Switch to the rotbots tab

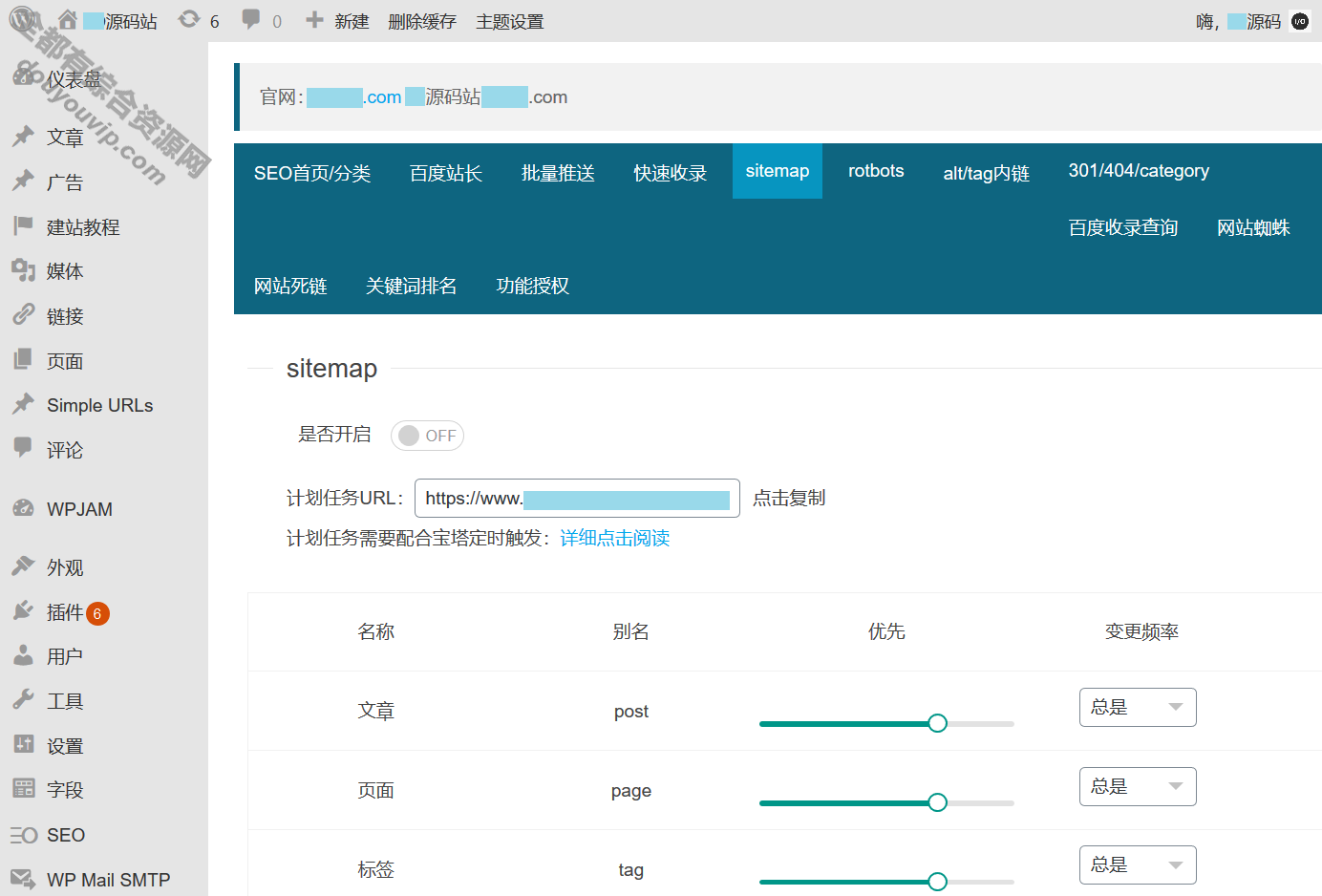tap(876, 171)
